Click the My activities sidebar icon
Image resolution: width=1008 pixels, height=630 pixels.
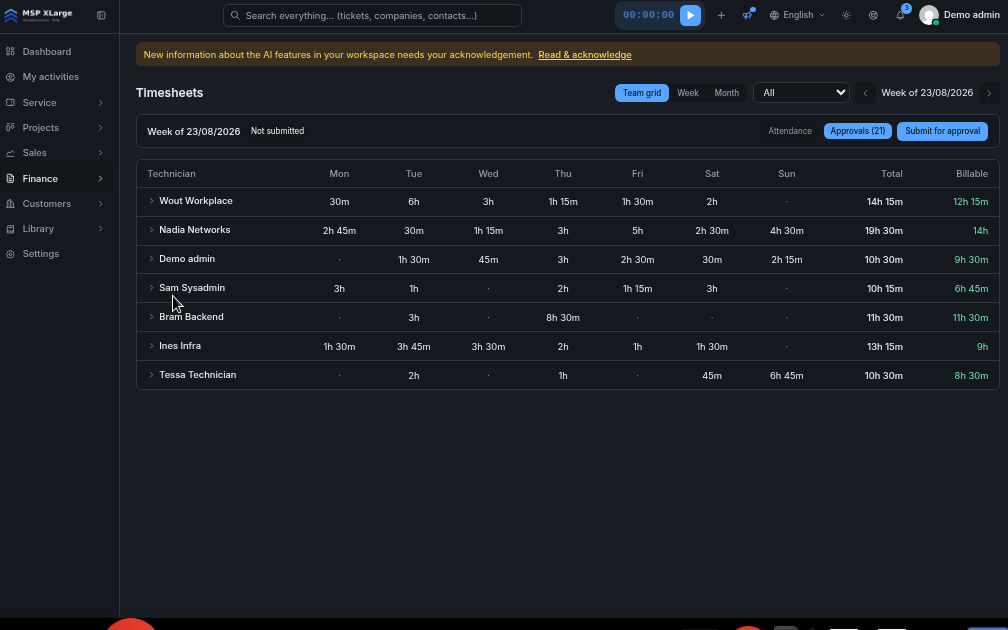pyautogui.click(x=10, y=77)
